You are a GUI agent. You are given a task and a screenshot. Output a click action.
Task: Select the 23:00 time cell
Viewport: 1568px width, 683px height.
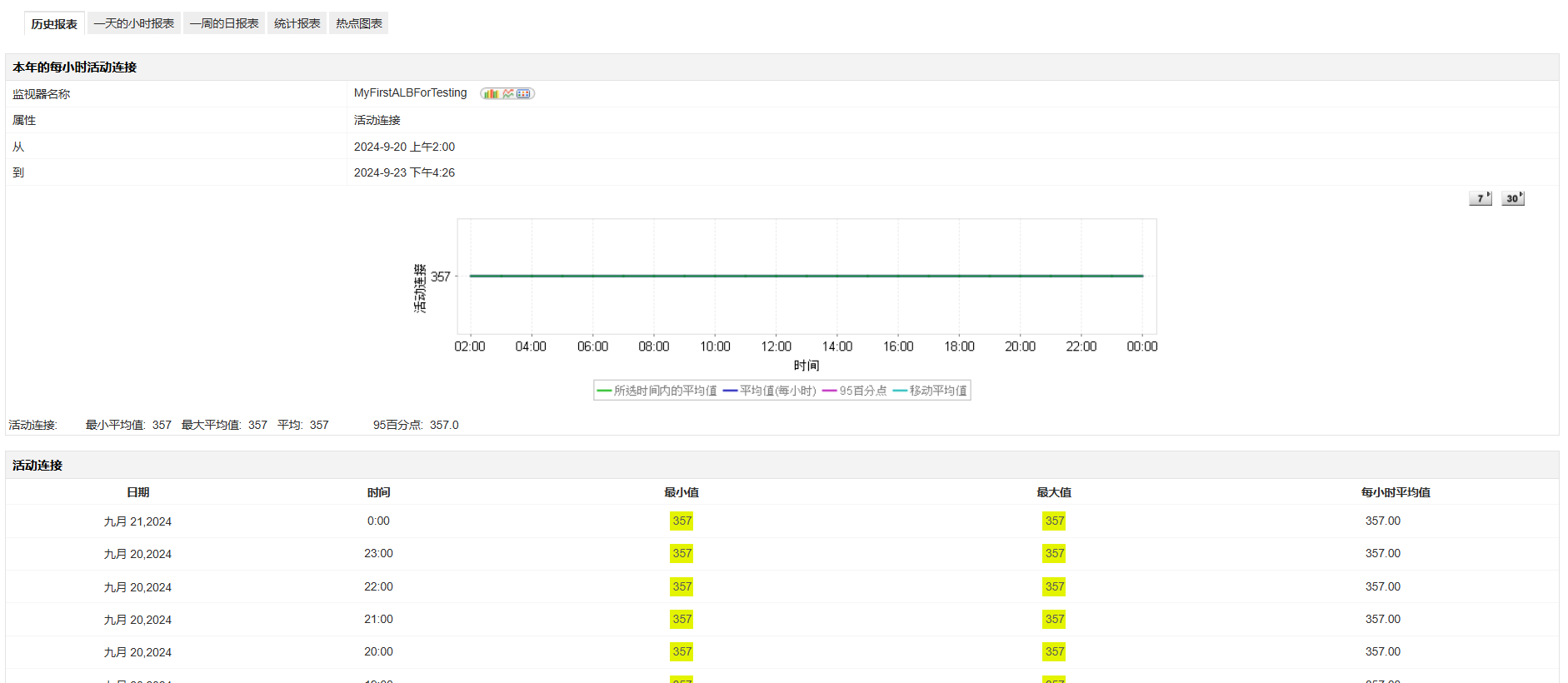[378, 553]
